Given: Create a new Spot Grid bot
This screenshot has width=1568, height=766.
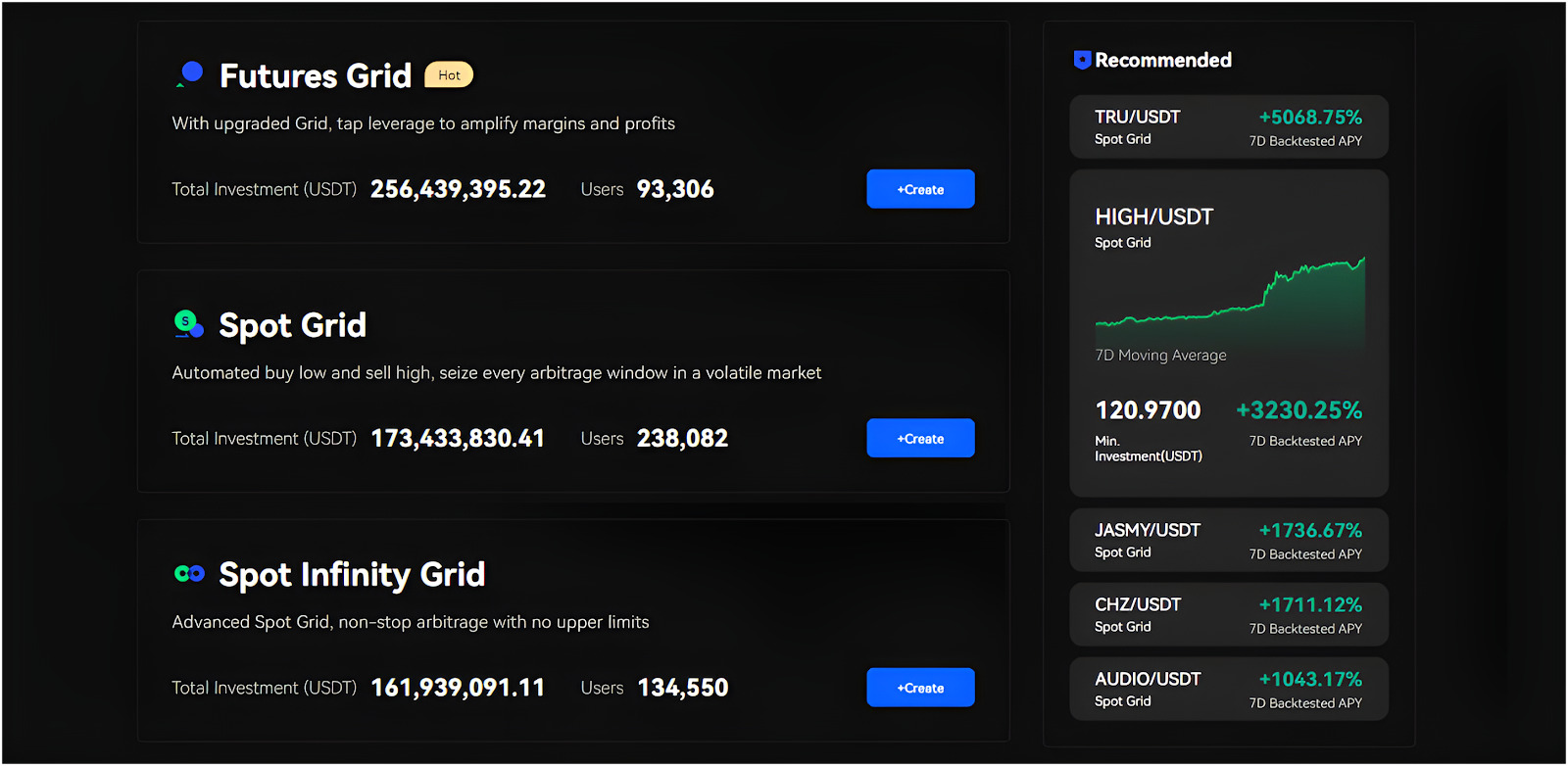Looking at the screenshot, I should coord(920,439).
